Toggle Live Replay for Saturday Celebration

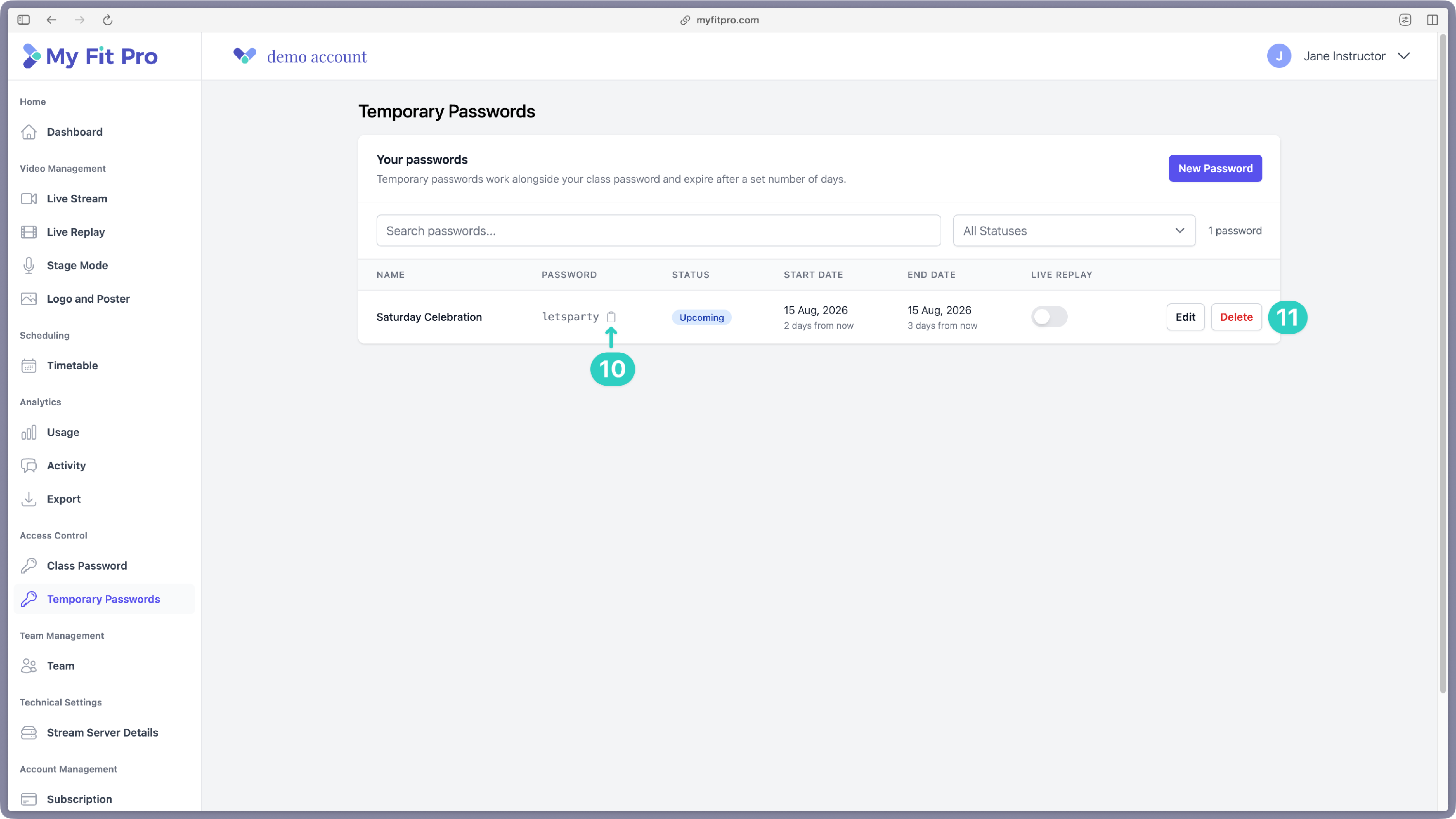[1049, 316]
